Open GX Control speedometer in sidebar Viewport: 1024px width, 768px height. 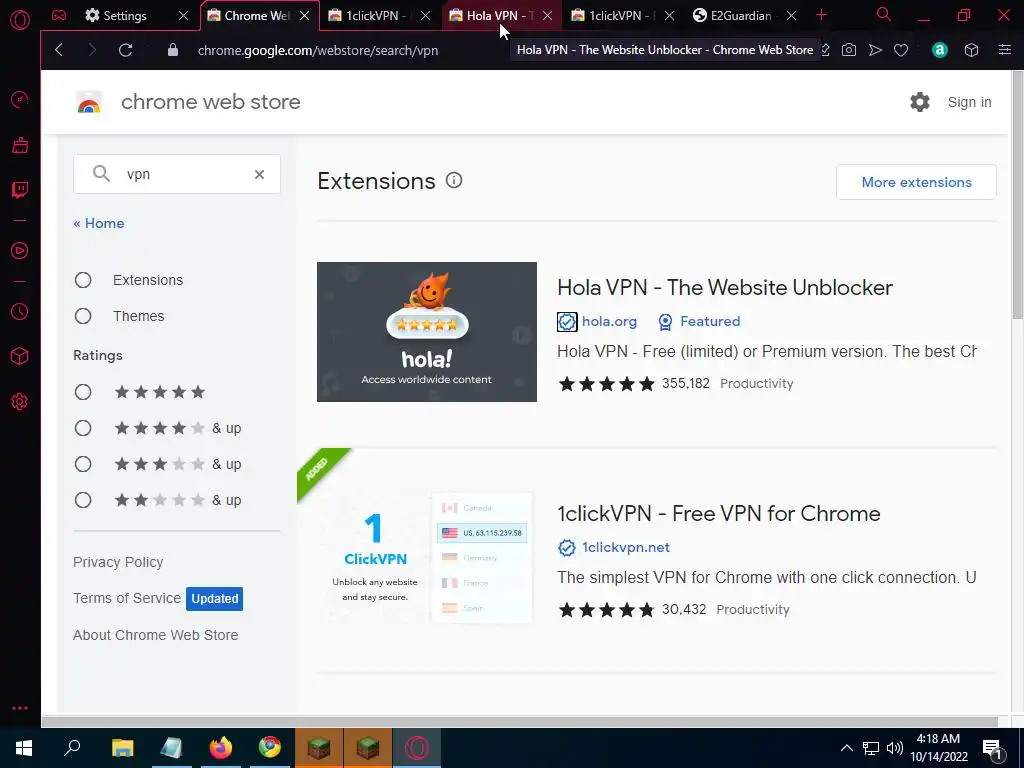tap(20, 99)
